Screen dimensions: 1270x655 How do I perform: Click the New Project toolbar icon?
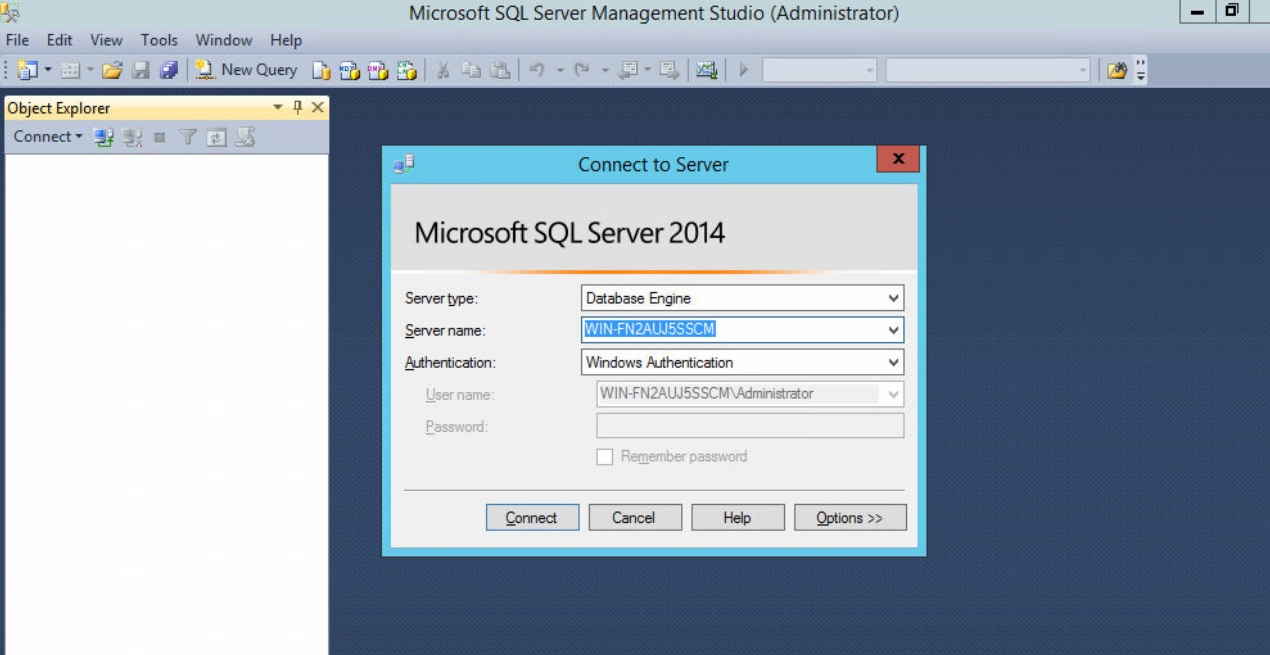tap(27, 70)
